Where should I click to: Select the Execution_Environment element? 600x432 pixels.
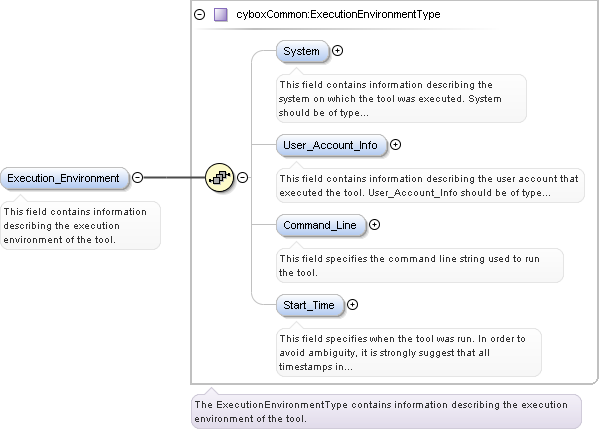(64, 178)
